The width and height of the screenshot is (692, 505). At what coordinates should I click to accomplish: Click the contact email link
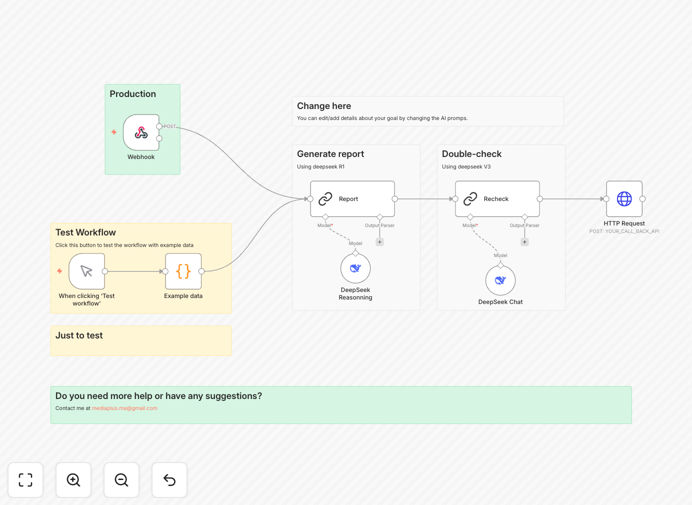[124, 408]
